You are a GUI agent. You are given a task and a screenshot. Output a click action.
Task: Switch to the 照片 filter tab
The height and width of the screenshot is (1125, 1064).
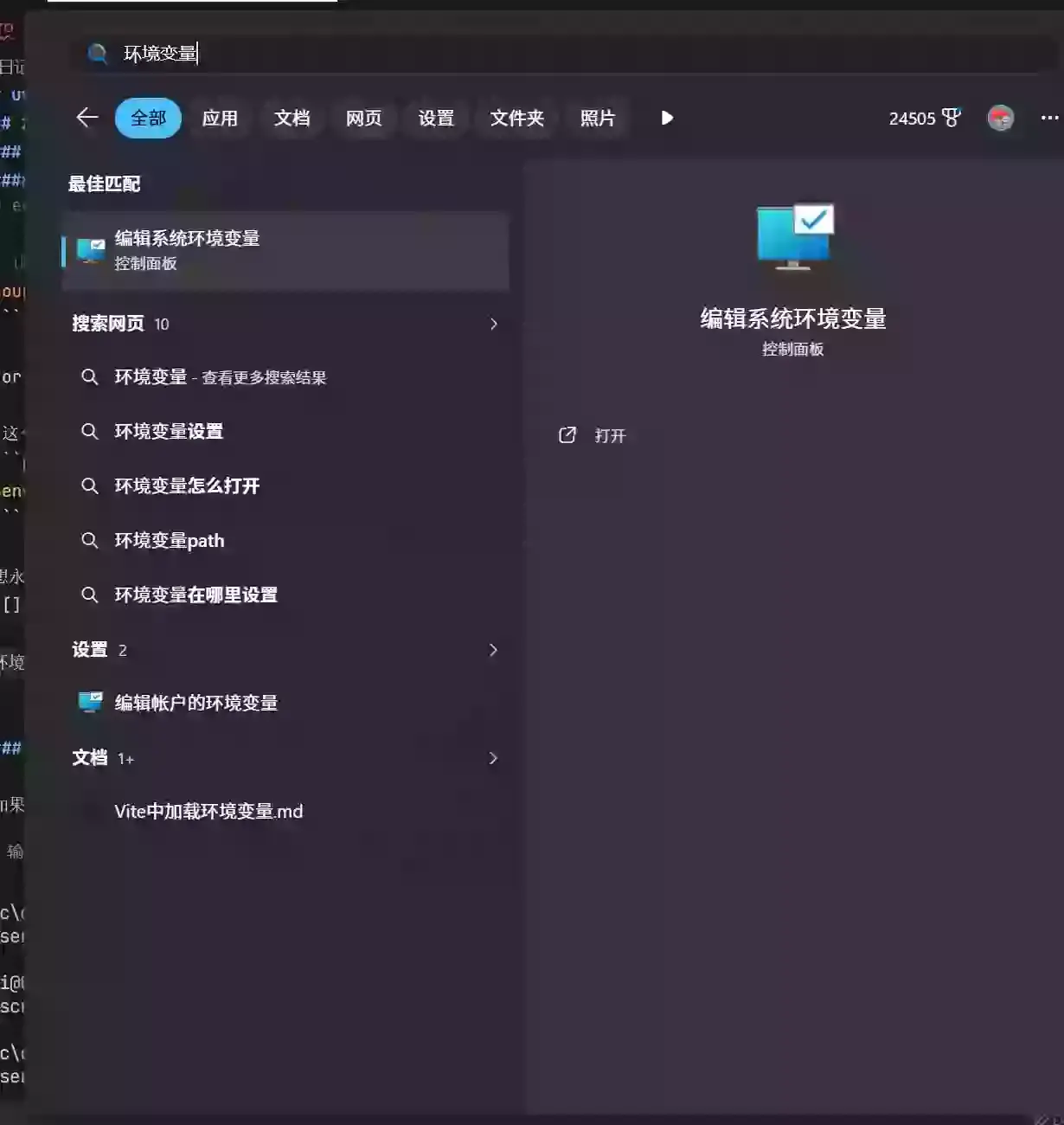(x=597, y=119)
